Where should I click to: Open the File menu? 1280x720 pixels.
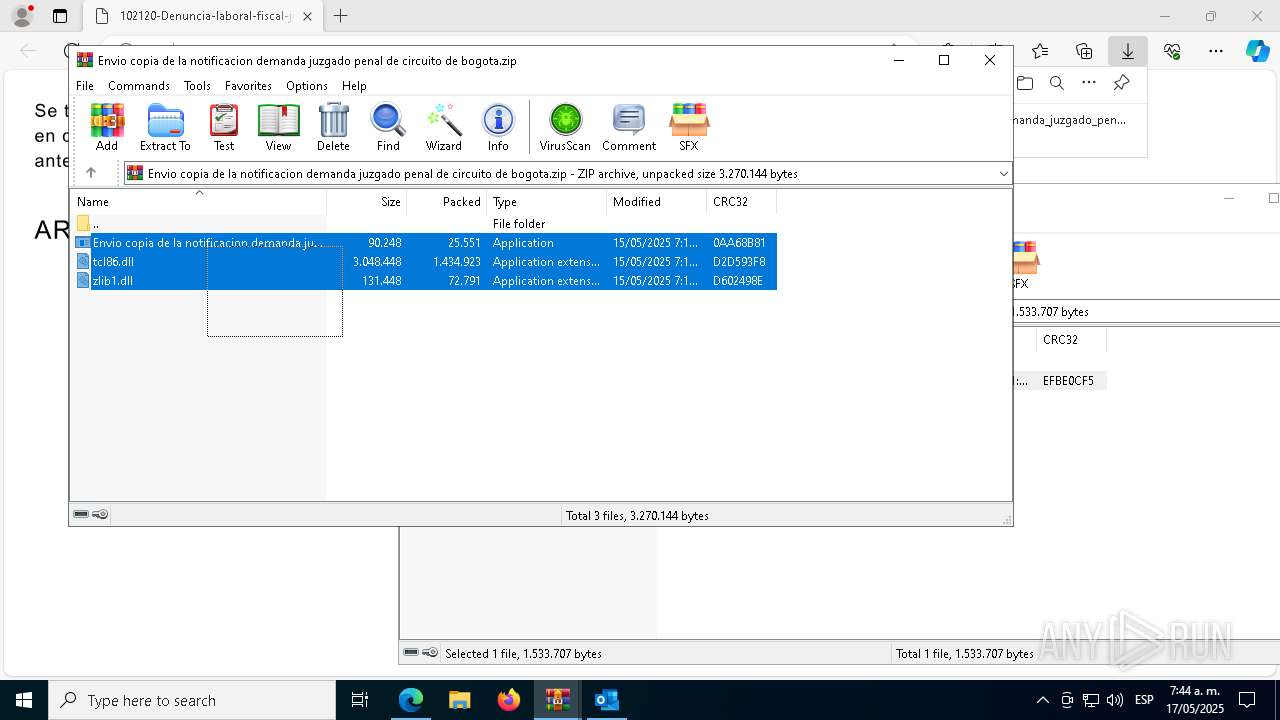[x=85, y=86]
